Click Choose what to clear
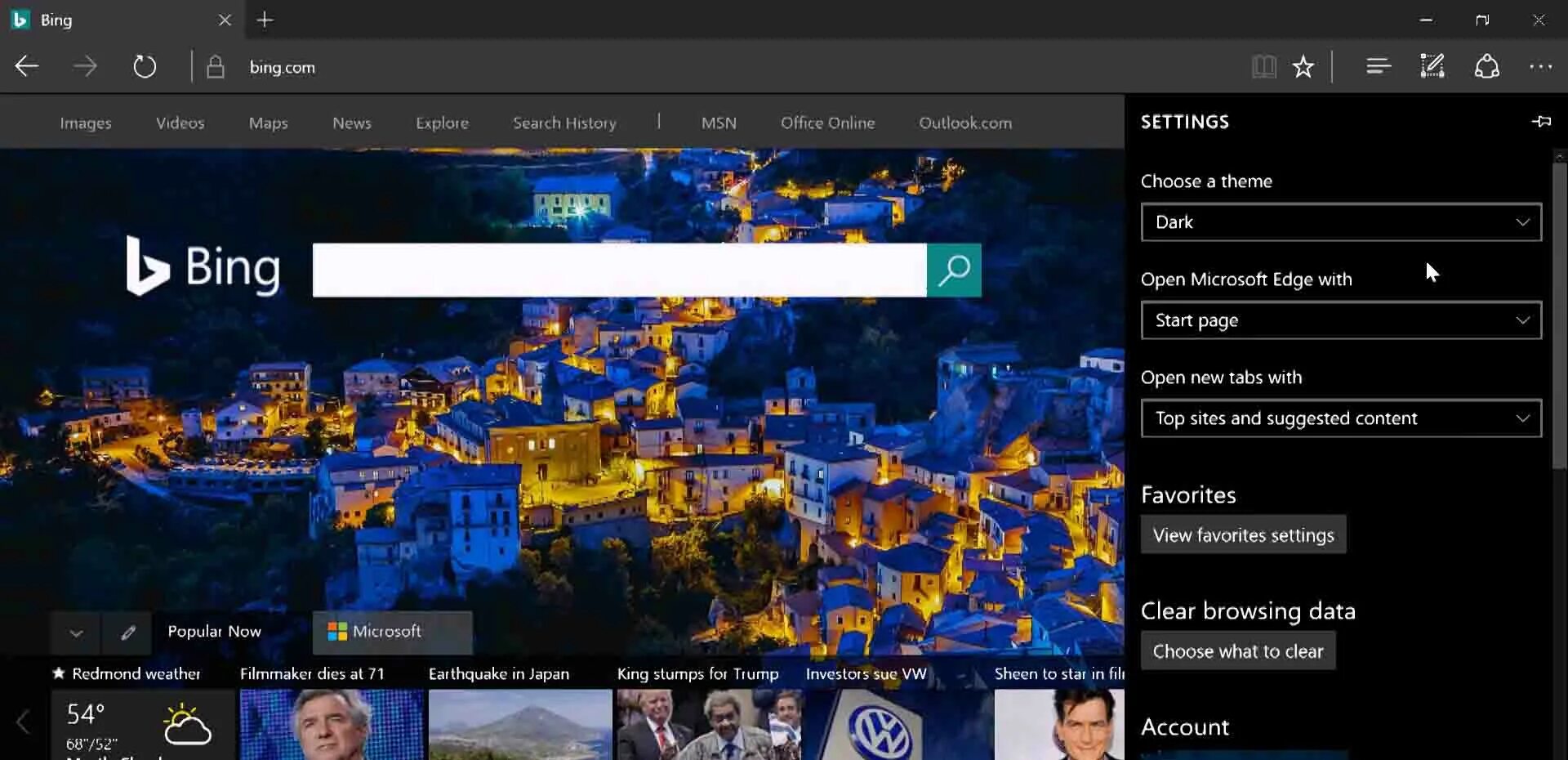The image size is (1568, 760). coord(1237,650)
